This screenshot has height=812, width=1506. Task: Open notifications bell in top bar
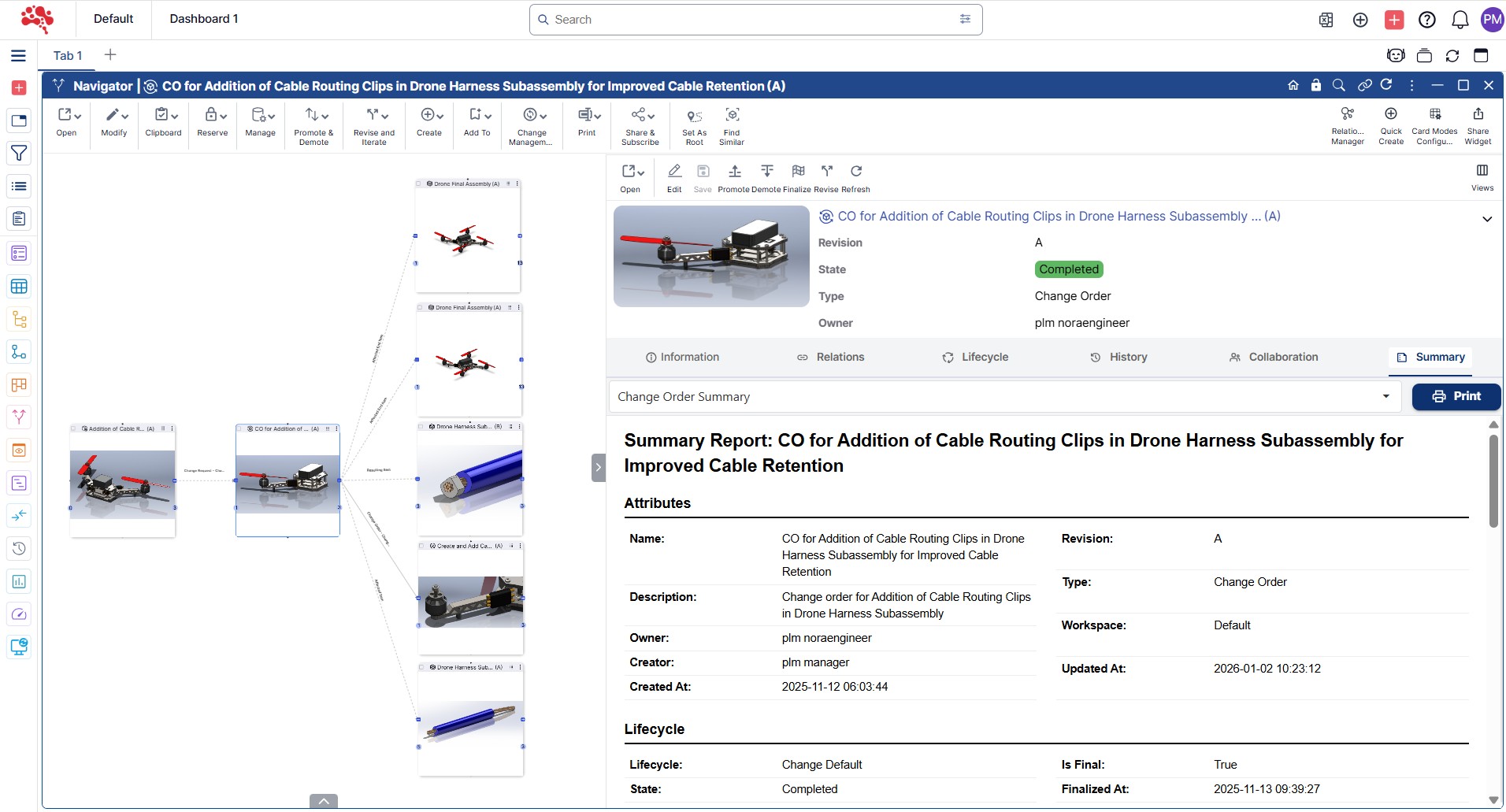[1460, 20]
